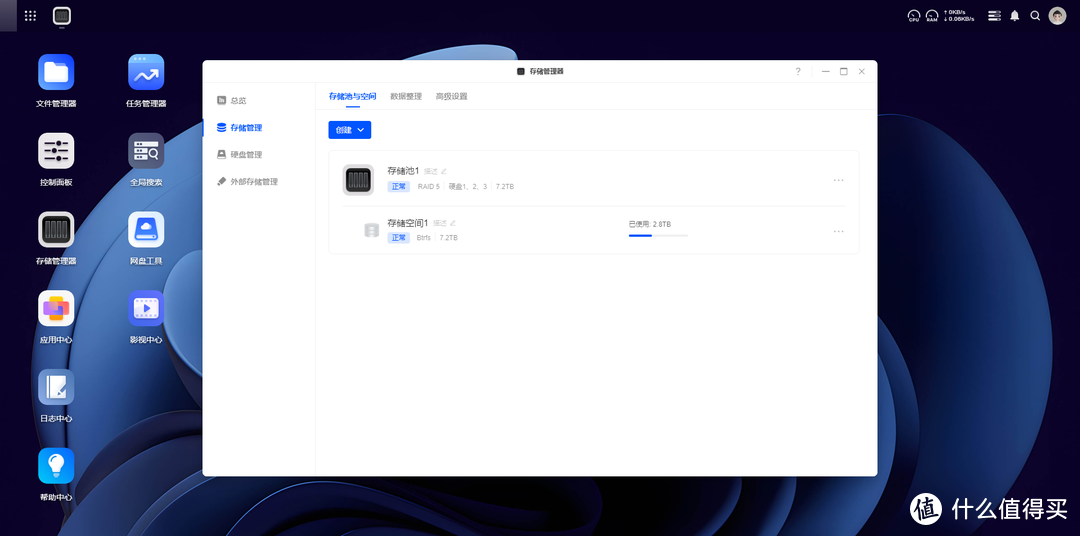
Task: Close the 存储管理器 window
Action: (x=862, y=71)
